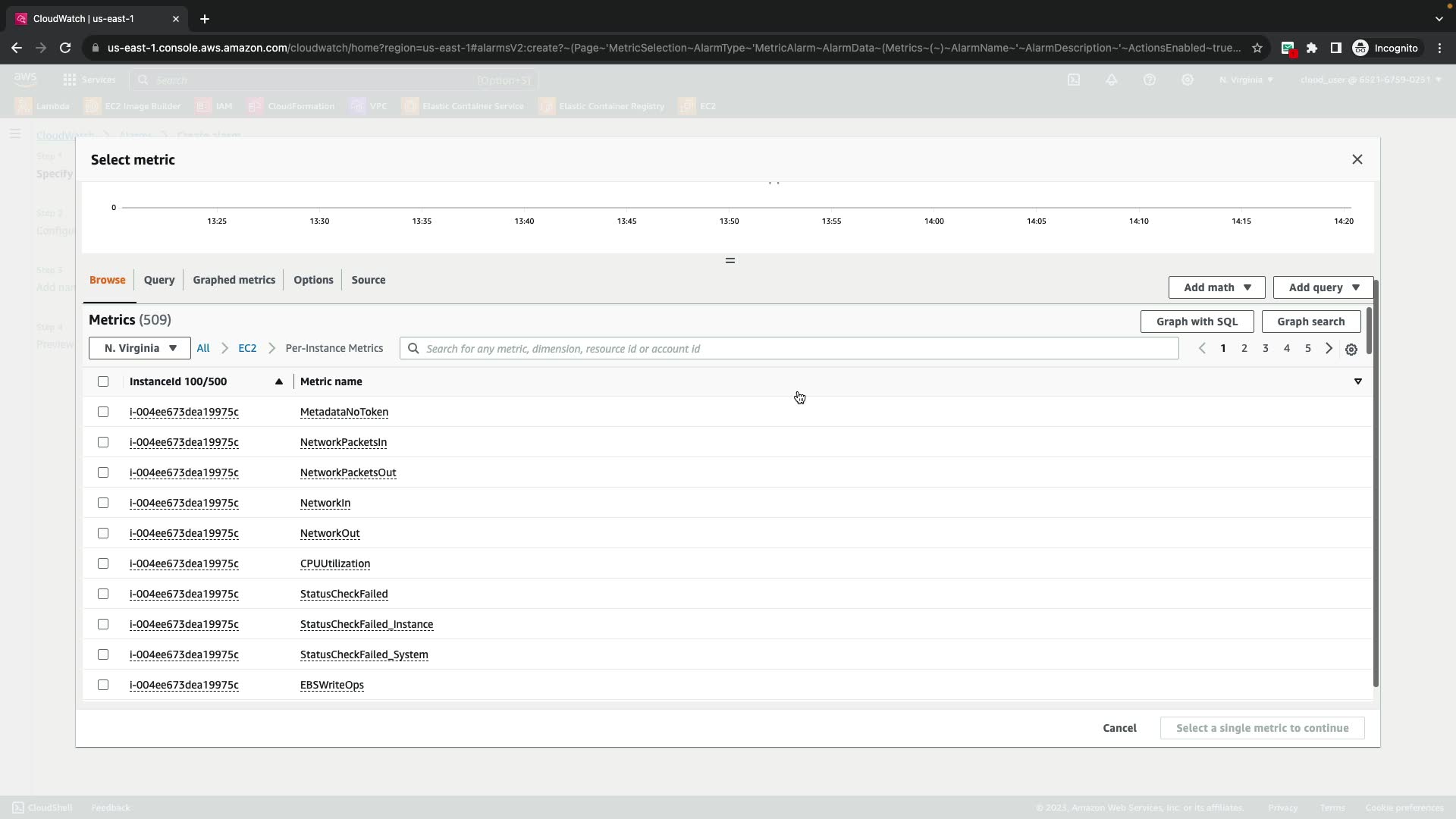
Task: Switch to the Source tab
Action: pyautogui.click(x=368, y=280)
